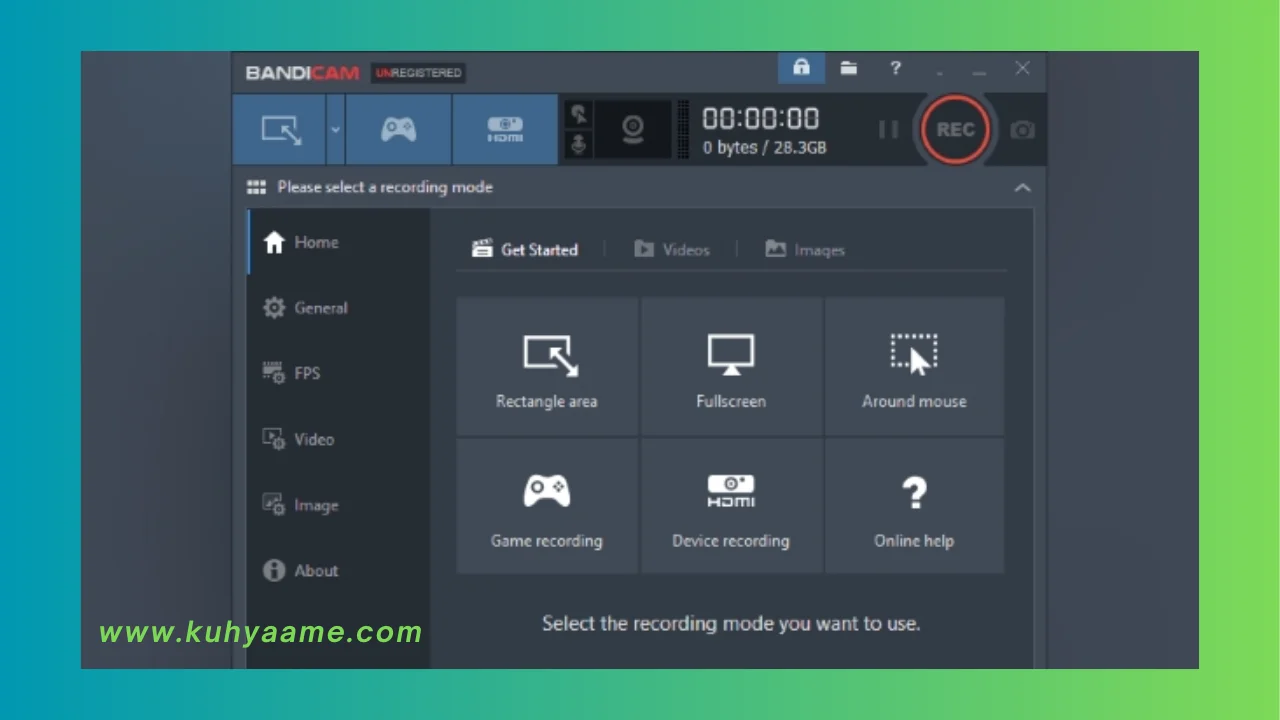Toggle microphone recording icon in toolbar
This screenshot has width=1280, height=720.
[578, 145]
